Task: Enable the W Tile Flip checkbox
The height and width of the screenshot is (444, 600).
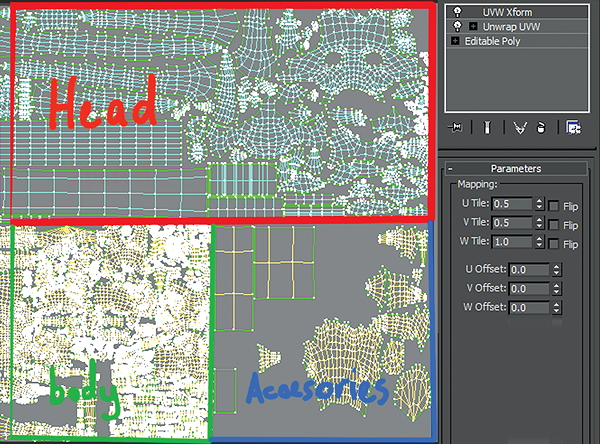Action: pyautogui.click(x=553, y=244)
